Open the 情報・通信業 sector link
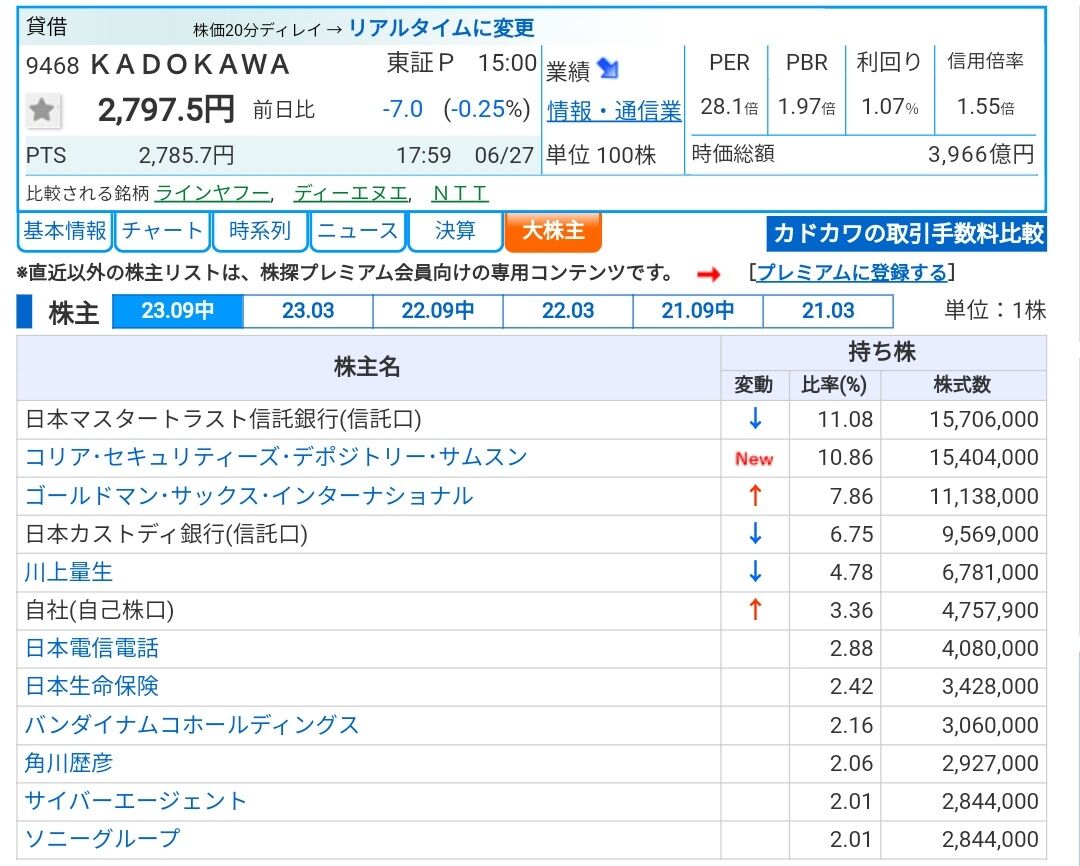 614,111
